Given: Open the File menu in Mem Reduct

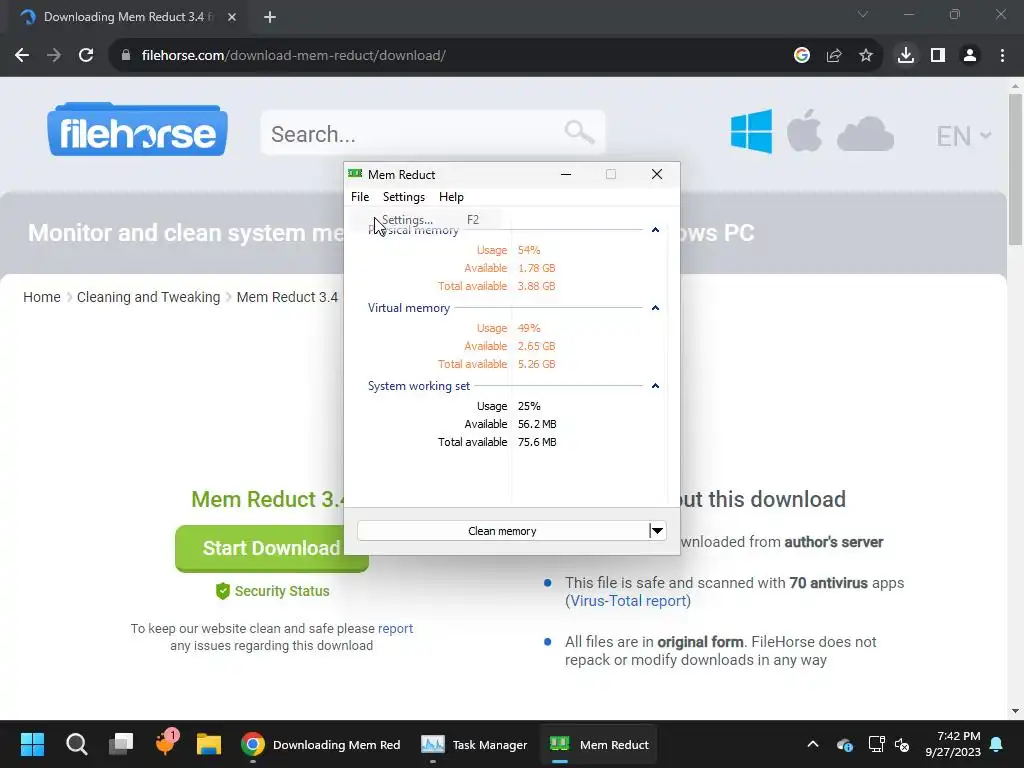Looking at the screenshot, I should 360,197.
